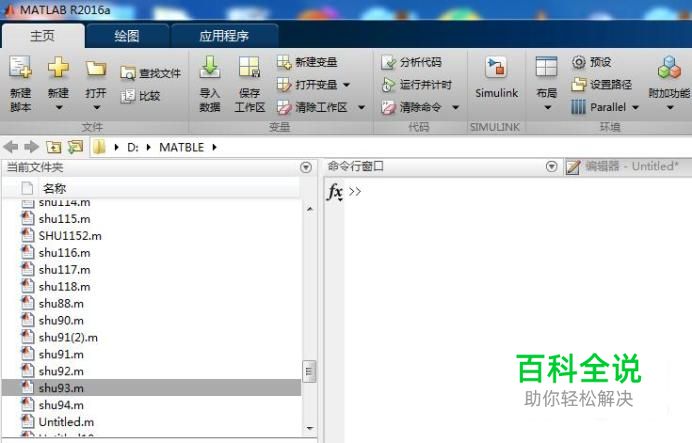Select highlighted file shu93.m
The width and height of the screenshot is (692, 443).
point(152,388)
